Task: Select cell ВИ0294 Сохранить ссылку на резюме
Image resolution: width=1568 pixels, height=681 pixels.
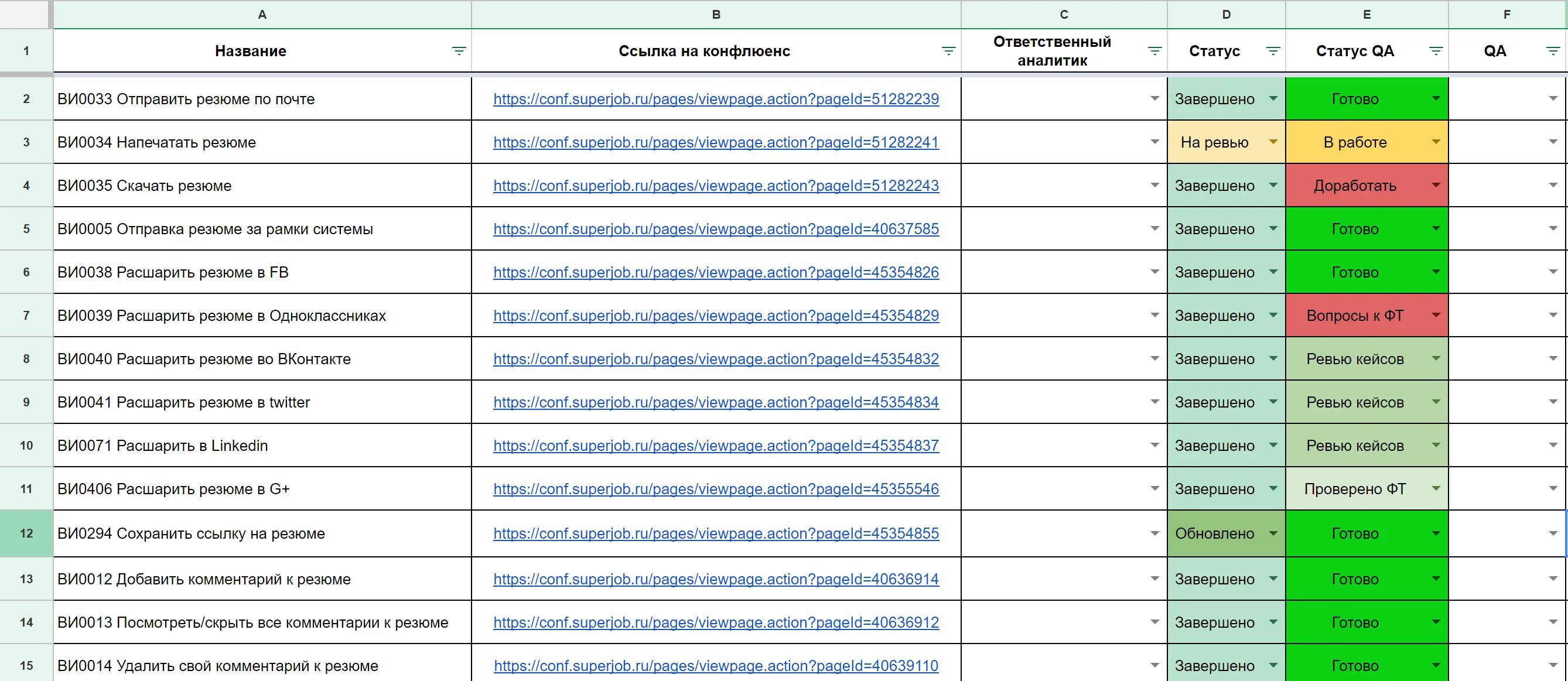Action: point(262,533)
